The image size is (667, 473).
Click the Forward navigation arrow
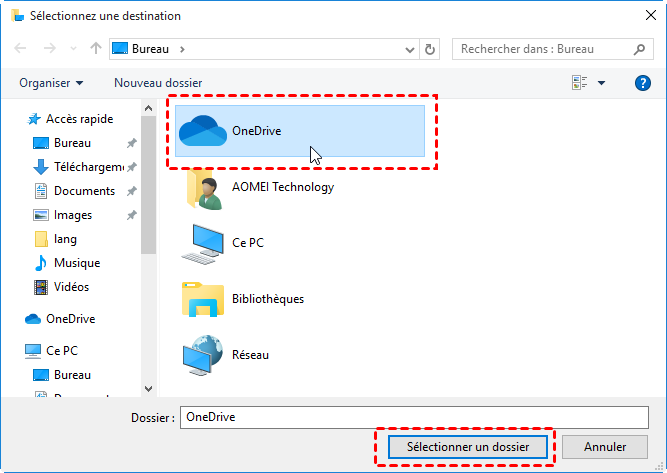(x=50, y=48)
